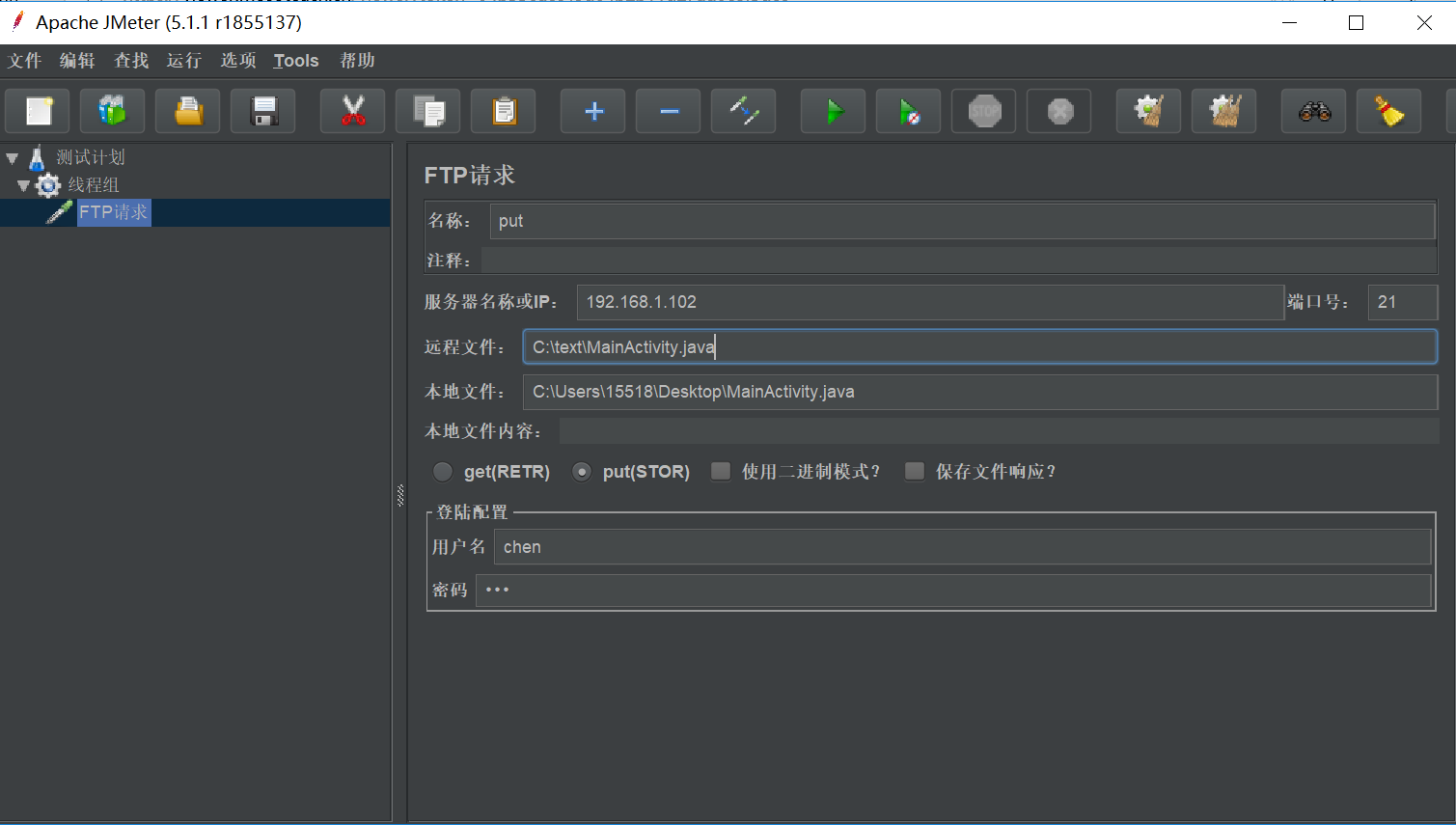Maximize the JMeter window
1456x825 pixels.
click(x=1356, y=22)
